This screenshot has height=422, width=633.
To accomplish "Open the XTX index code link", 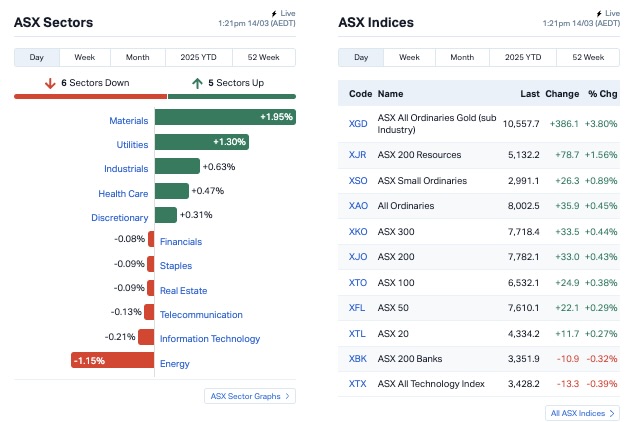I will pos(358,384).
